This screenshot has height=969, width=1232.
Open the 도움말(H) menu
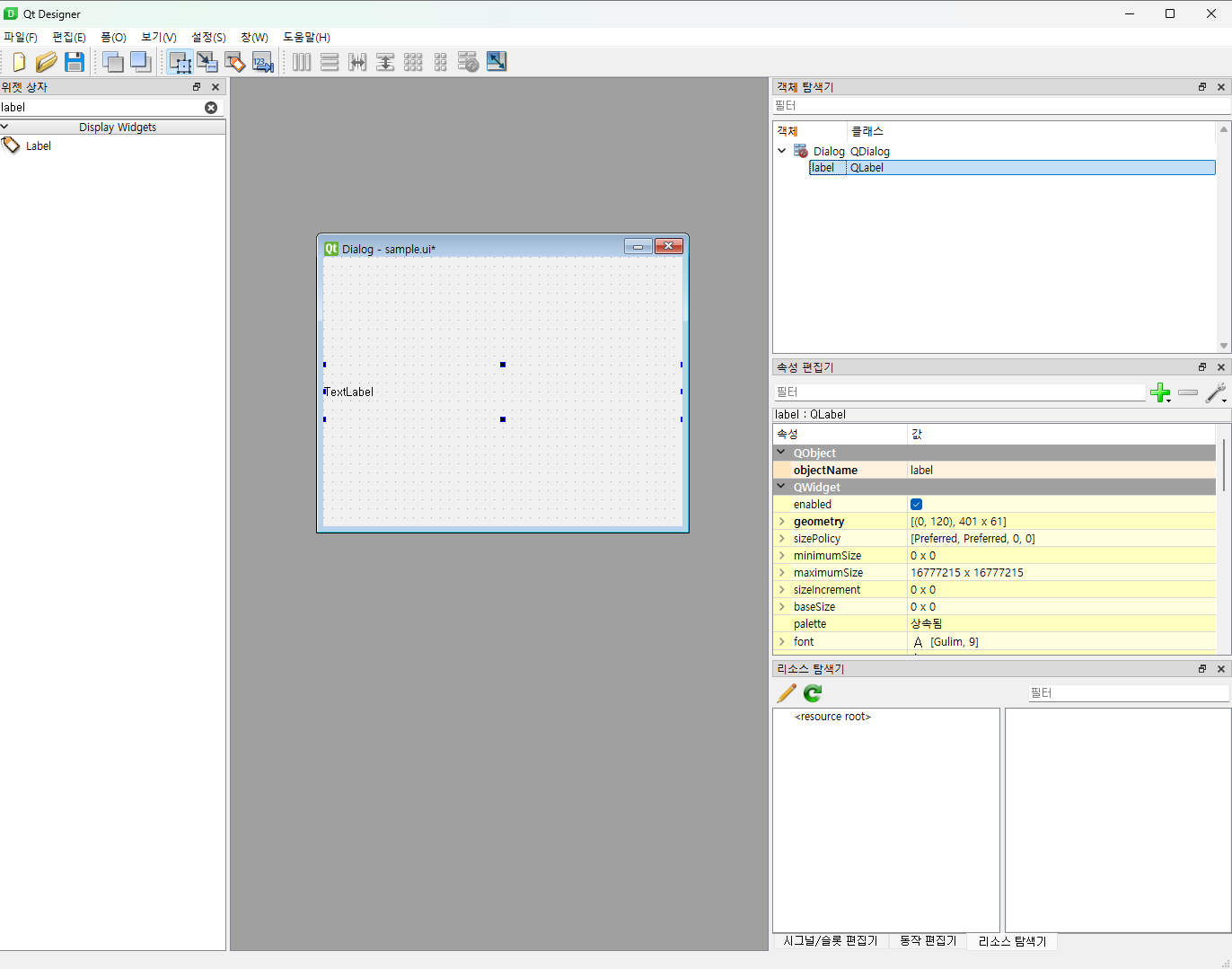[306, 37]
